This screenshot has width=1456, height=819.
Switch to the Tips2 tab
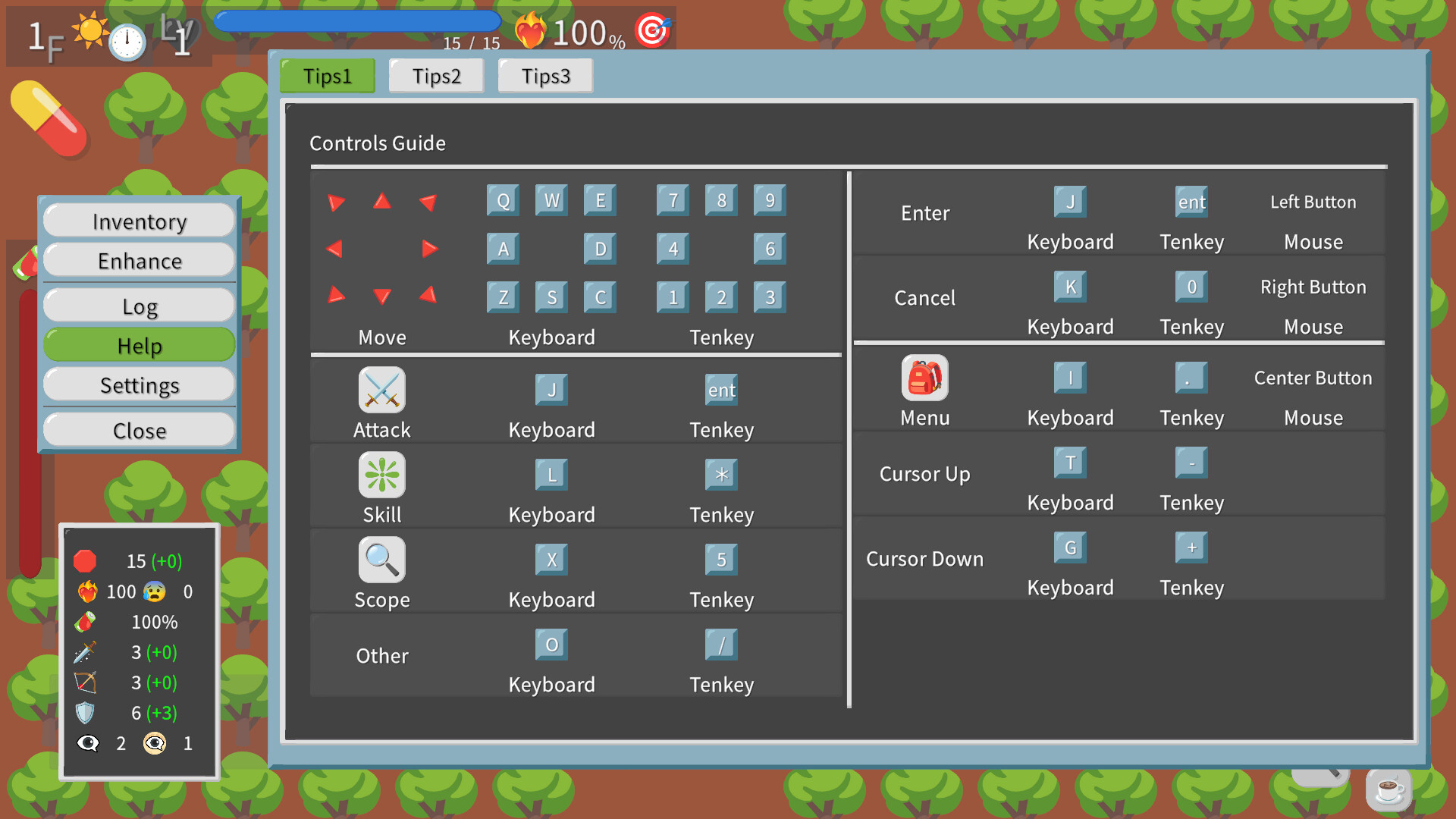point(436,75)
